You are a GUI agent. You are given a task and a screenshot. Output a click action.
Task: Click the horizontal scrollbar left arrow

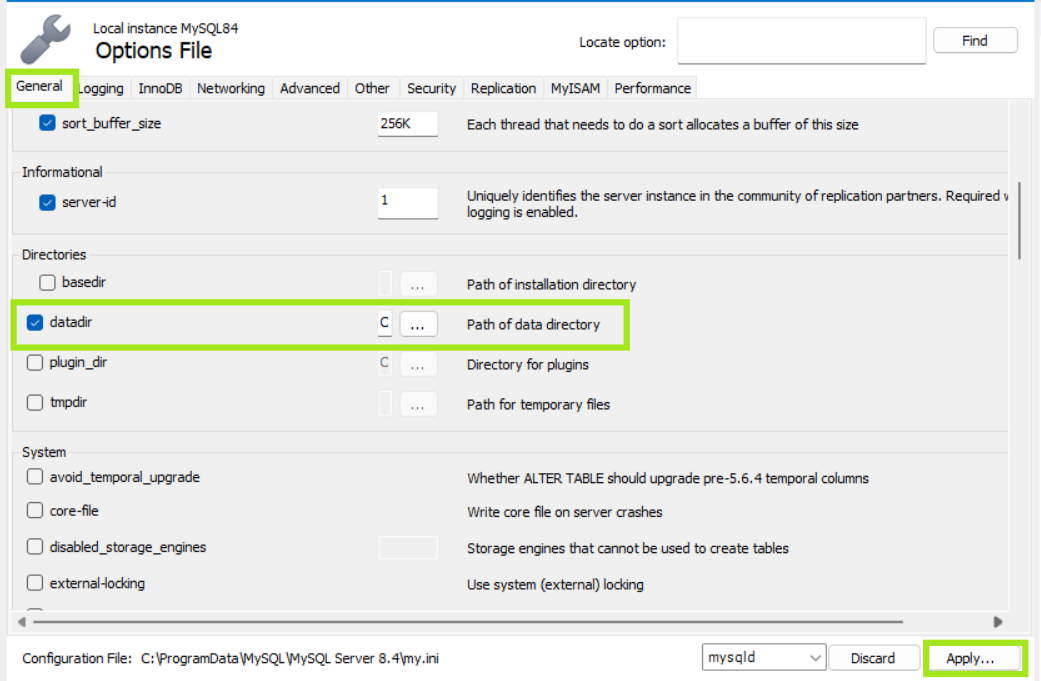coord(22,621)
